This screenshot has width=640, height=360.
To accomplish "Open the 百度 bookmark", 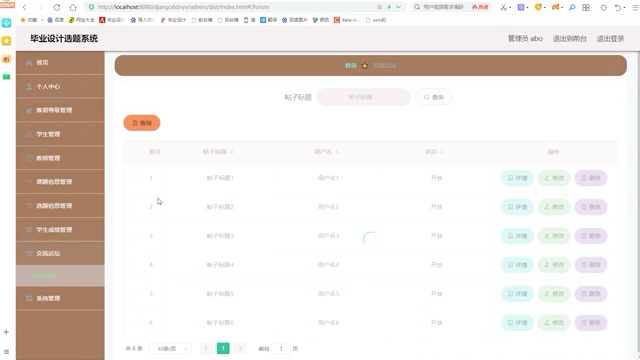I will pos(56,20).
